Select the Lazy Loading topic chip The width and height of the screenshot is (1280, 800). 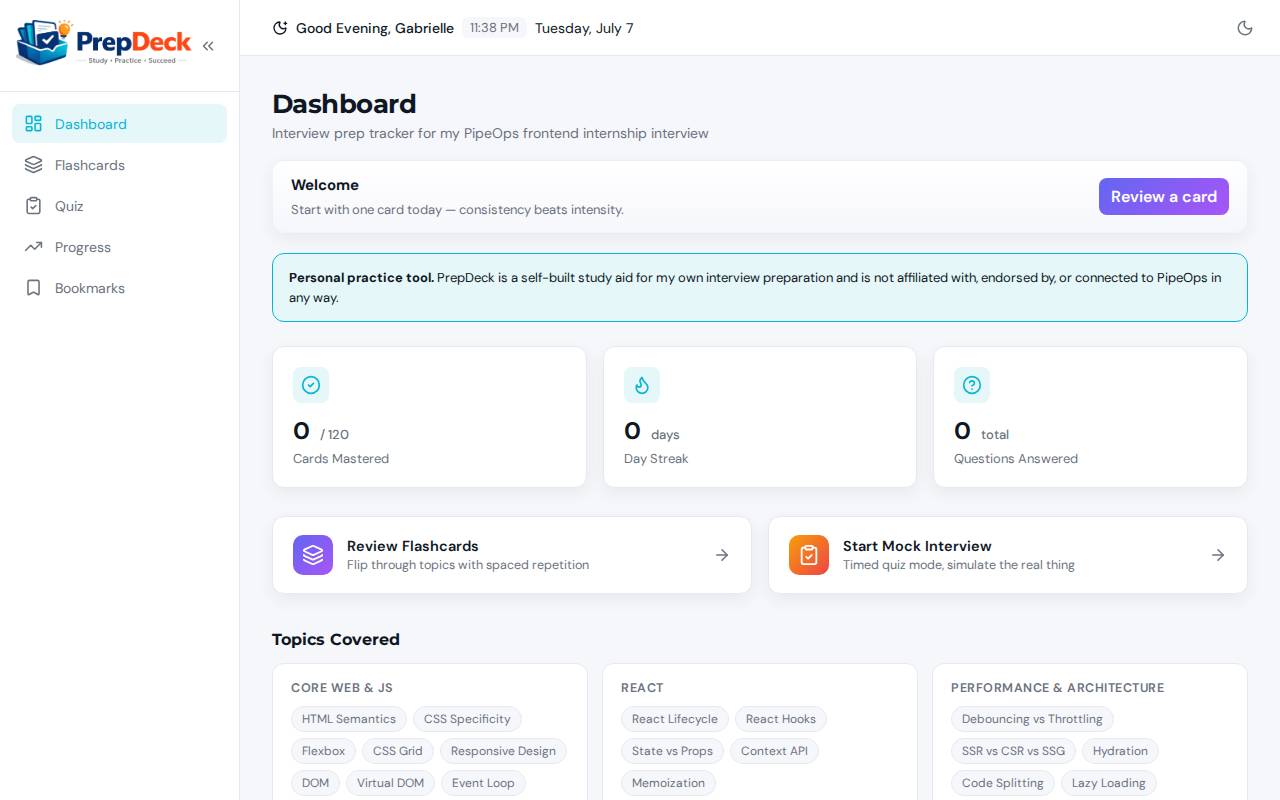point(1109,783)
